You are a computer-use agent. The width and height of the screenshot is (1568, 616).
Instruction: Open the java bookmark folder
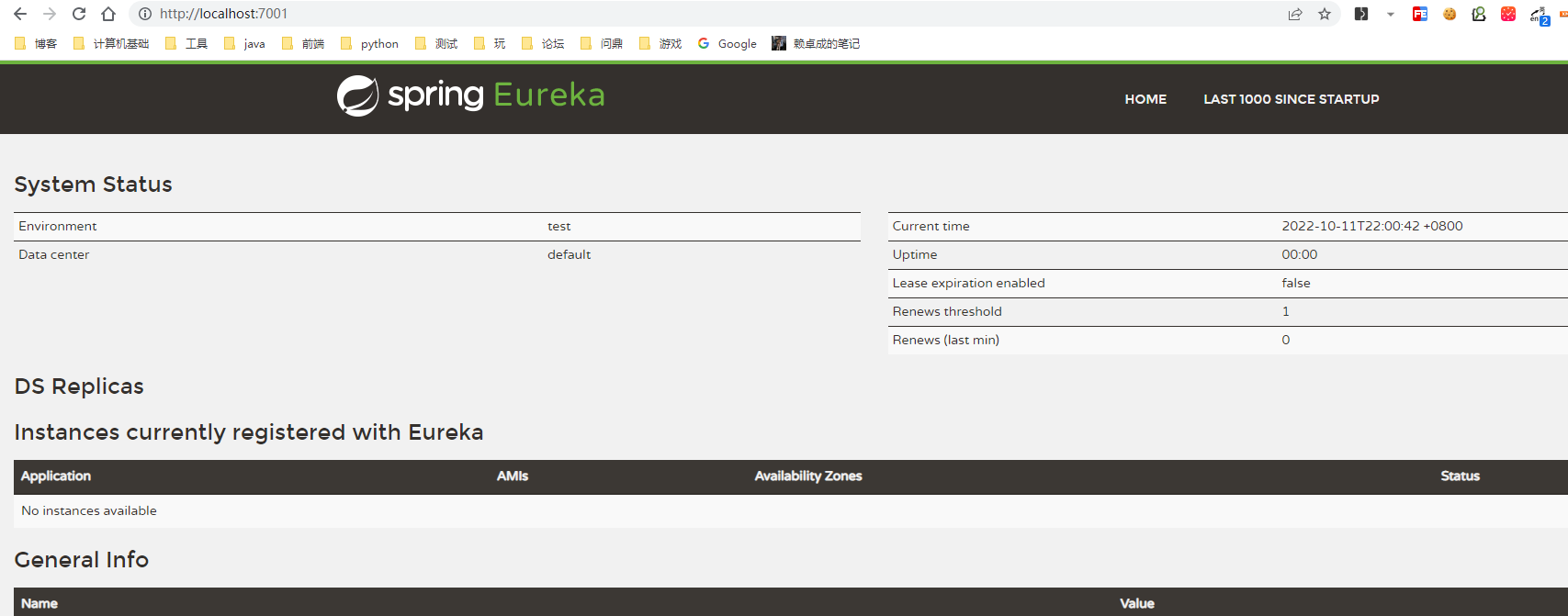(244, 43)
